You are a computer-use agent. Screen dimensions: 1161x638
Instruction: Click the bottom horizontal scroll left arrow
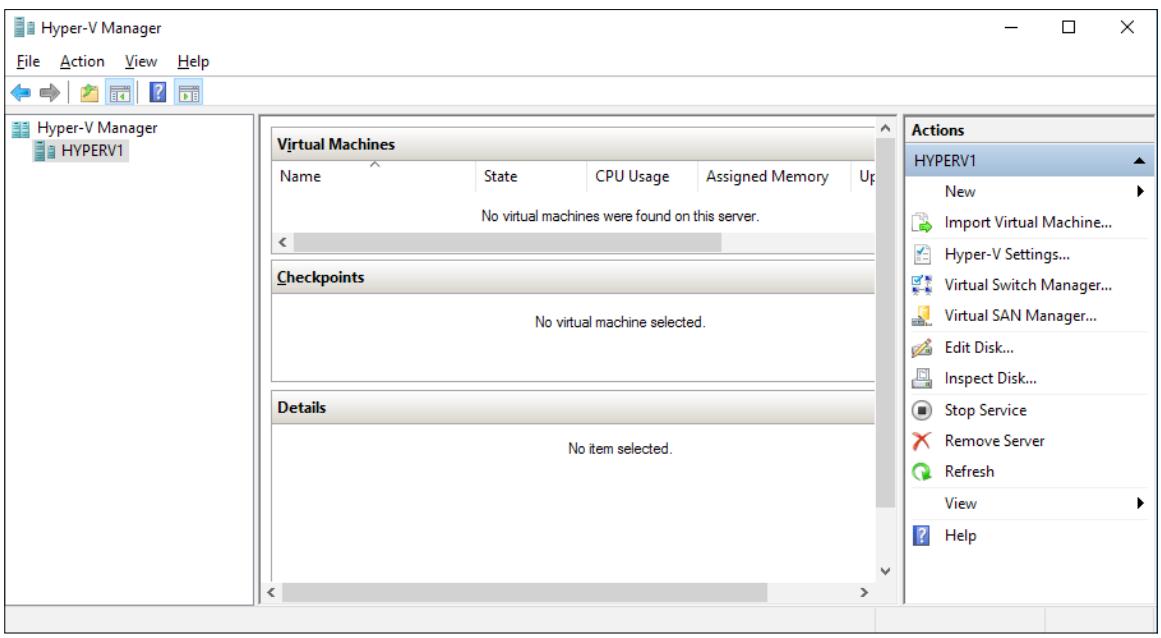pyautogui.click(x=271, y=592)
